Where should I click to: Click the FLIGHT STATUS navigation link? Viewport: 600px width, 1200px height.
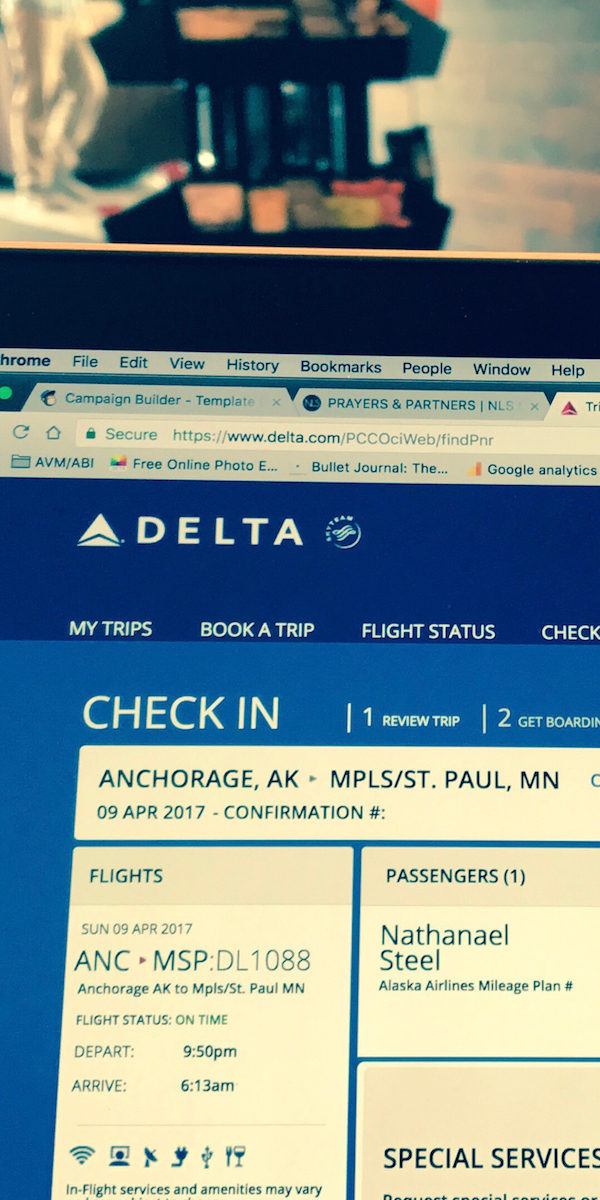coord(428,632)
